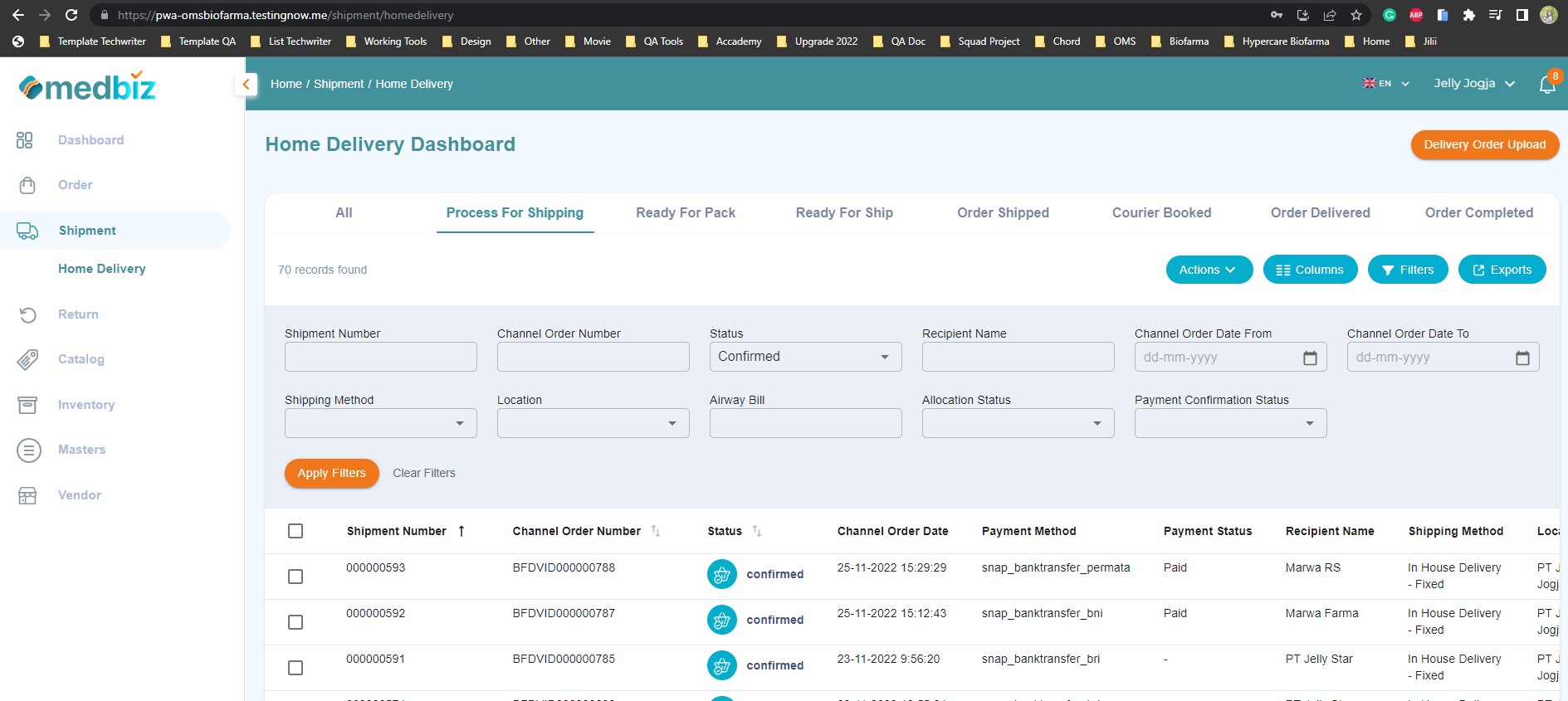1568x701 pixels.
Task: Click the Return sidebar icon
Action: (27, 314)
